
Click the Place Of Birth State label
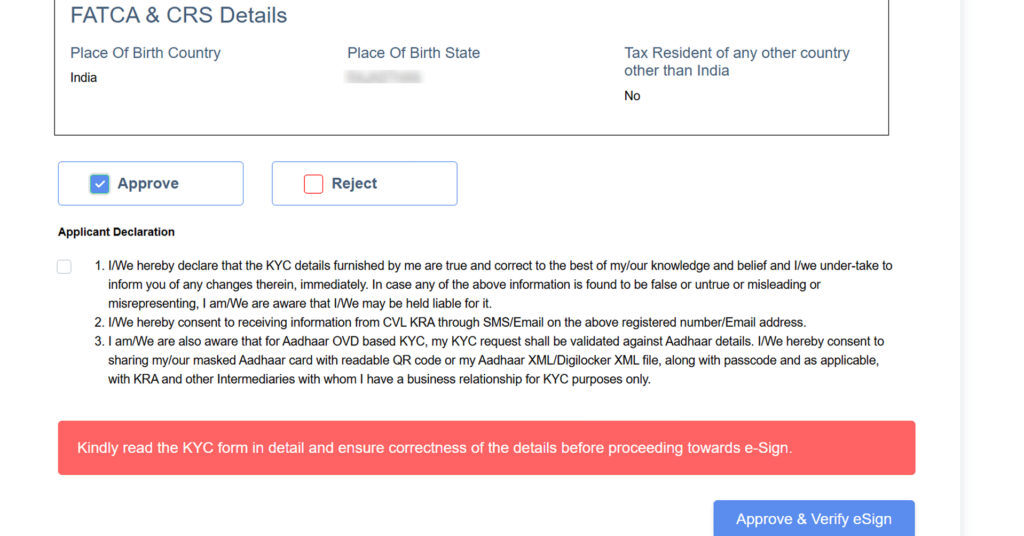point(413,53)
